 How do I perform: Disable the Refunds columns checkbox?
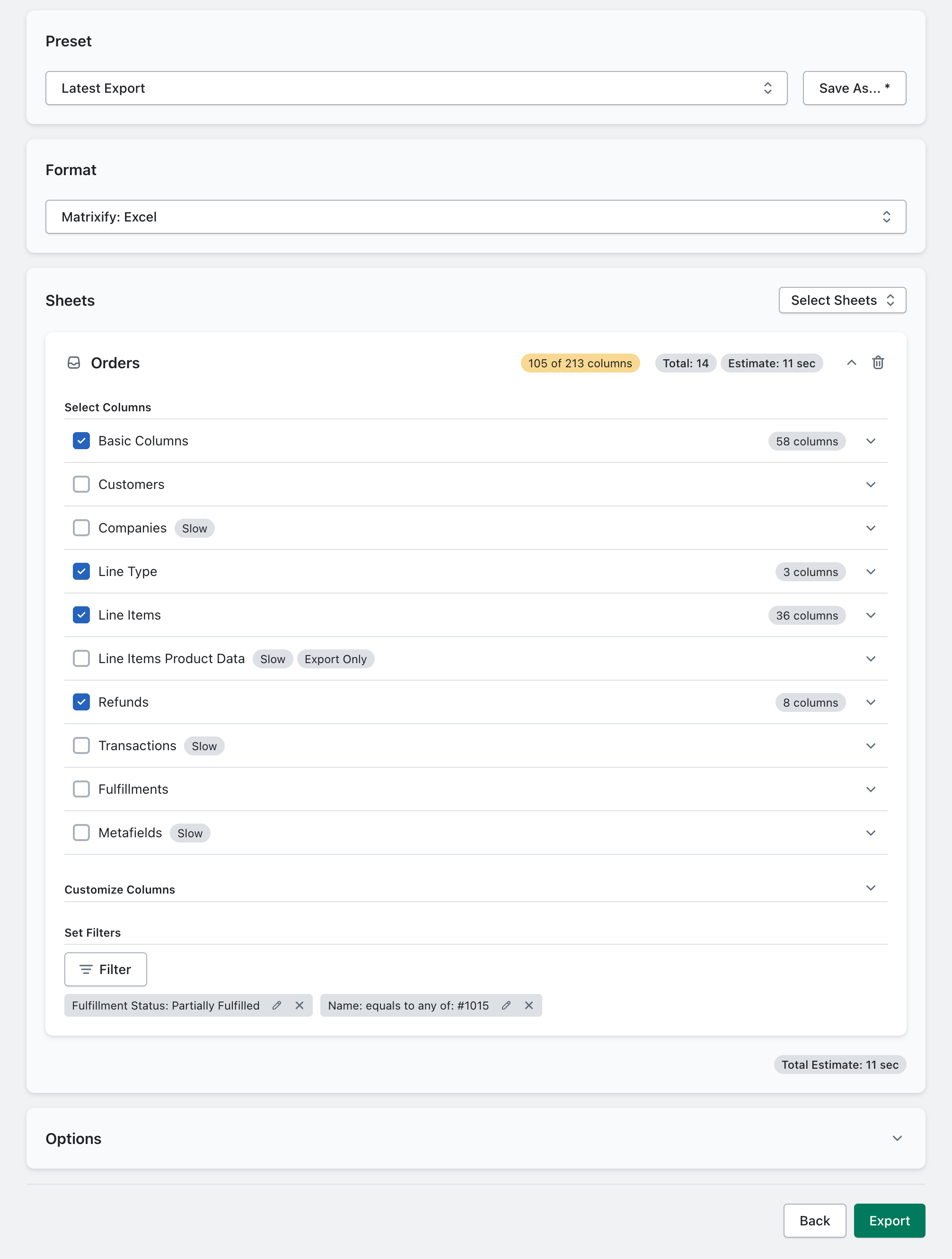click(x=81, y=702)
